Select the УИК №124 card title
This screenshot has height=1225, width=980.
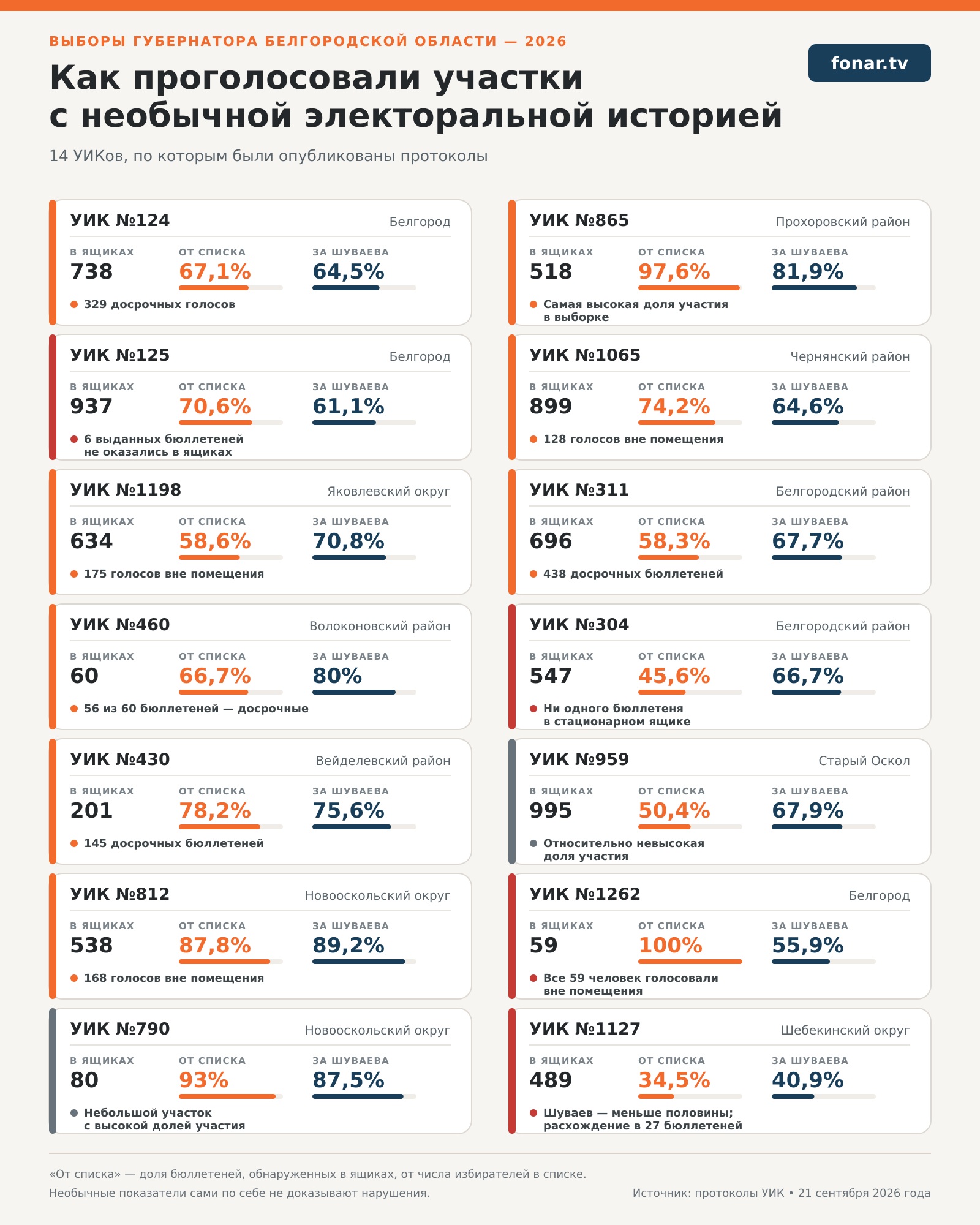120,221
